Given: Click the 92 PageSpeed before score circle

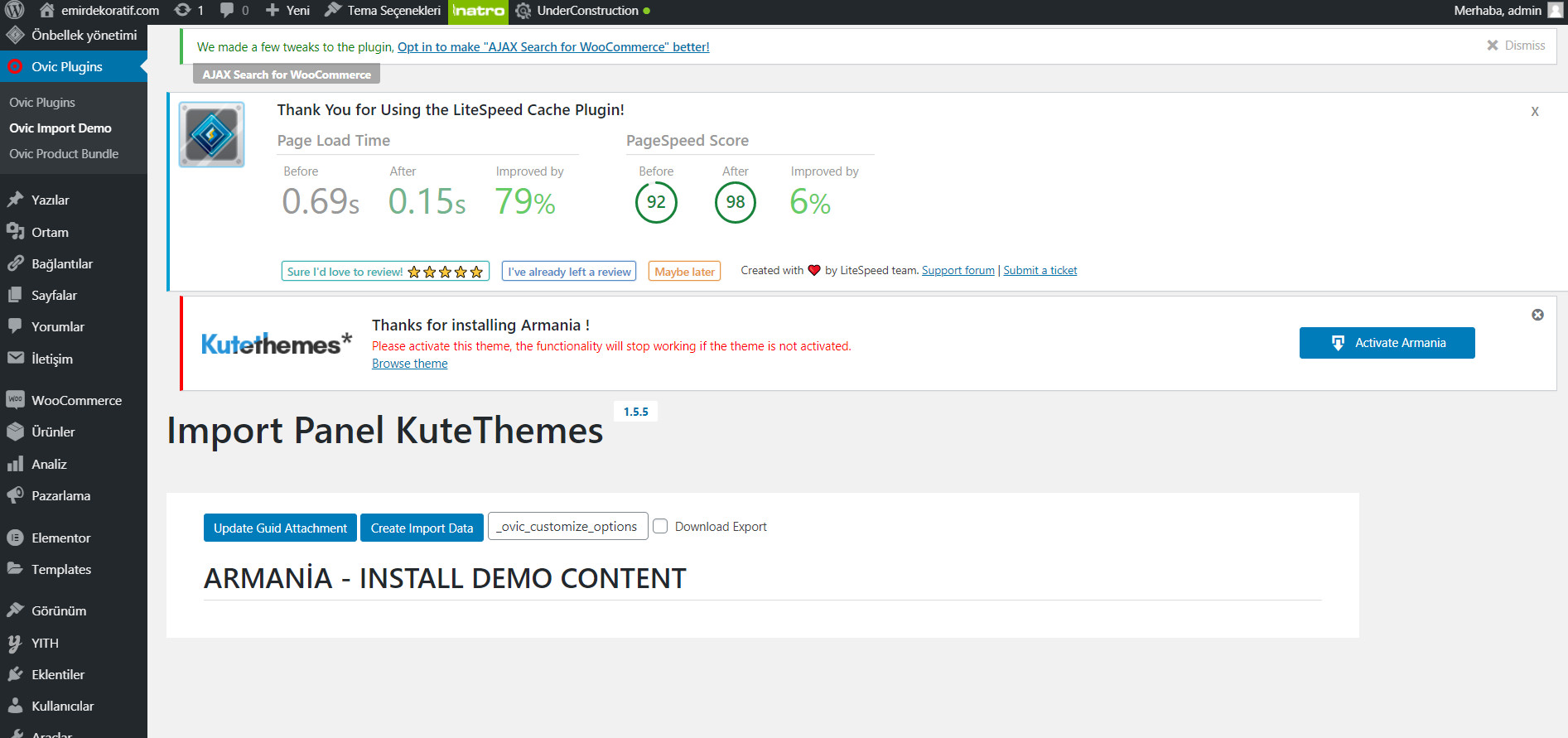Looking at the screenshot, I should coord(656,203).
